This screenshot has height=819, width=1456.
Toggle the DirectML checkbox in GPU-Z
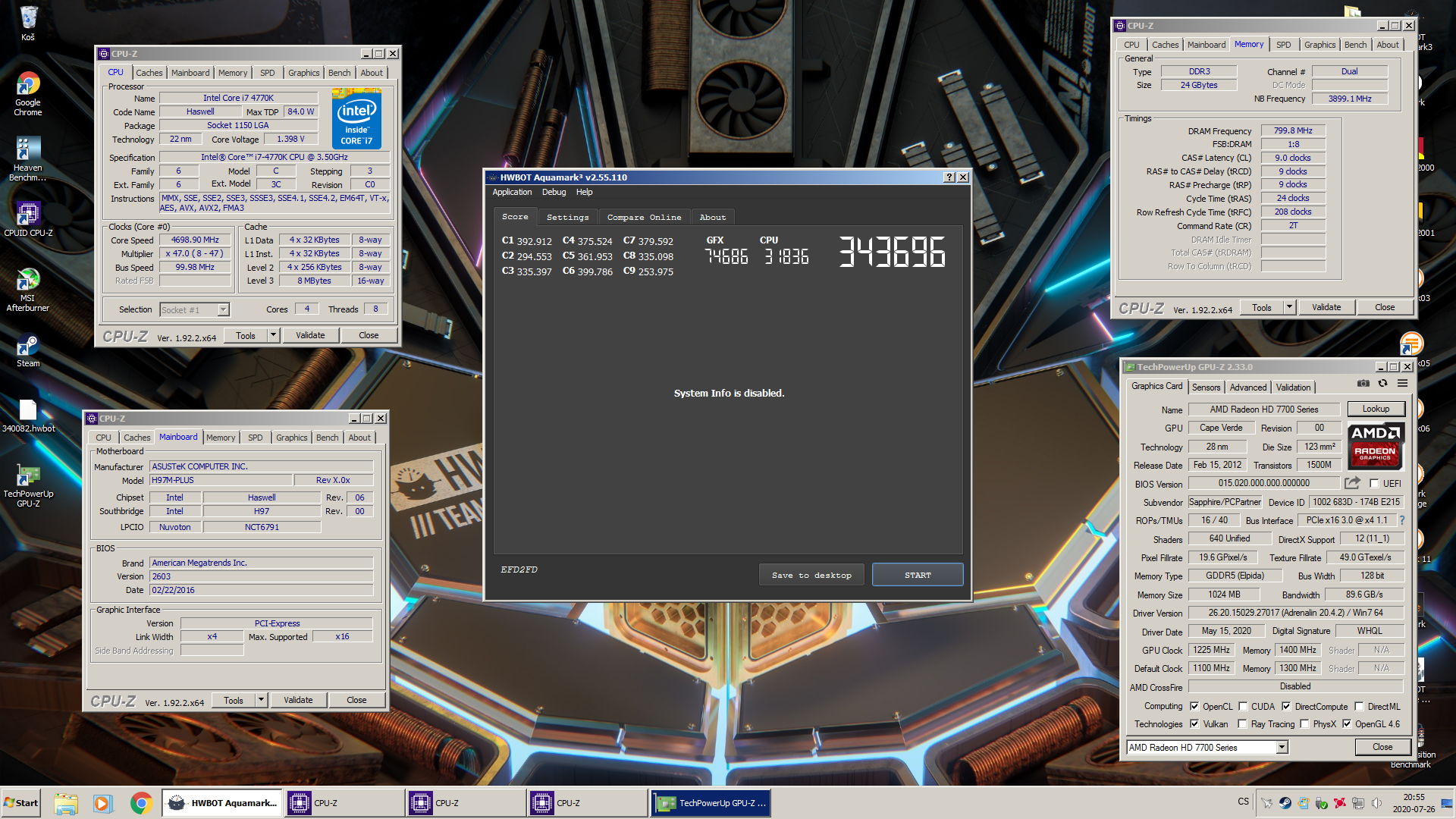coord(1359,706)
